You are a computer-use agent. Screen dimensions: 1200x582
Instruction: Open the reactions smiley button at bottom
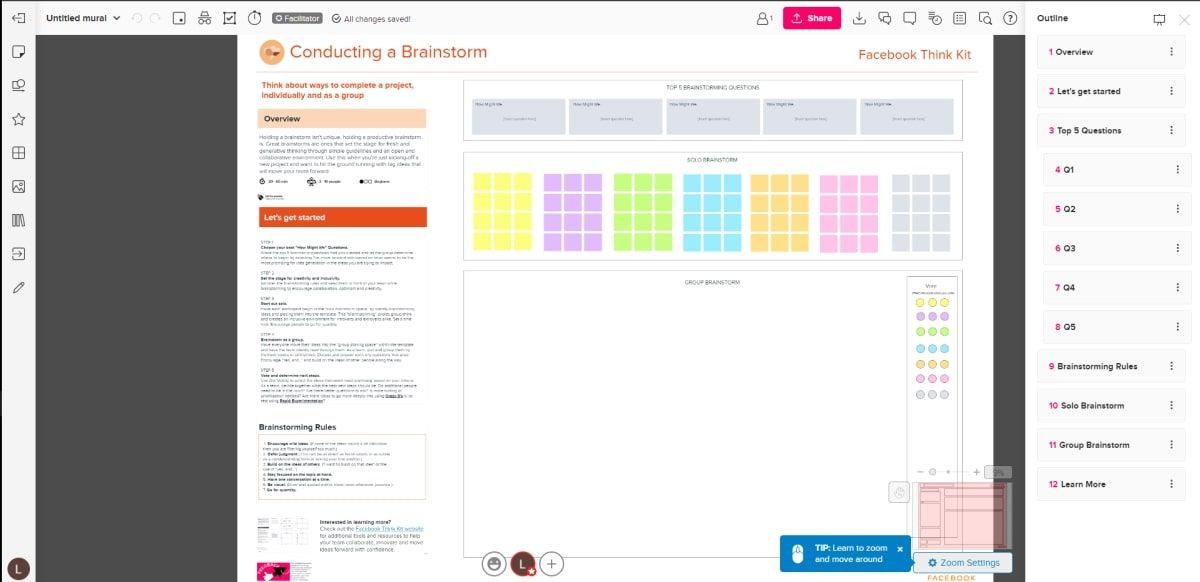(493, 564)
